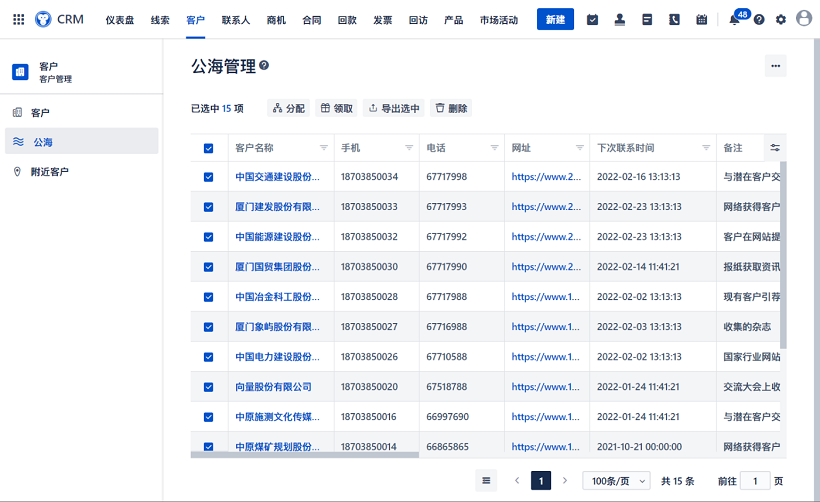Click the CRM monkey logo
The image size is (820, 502).
43,19
